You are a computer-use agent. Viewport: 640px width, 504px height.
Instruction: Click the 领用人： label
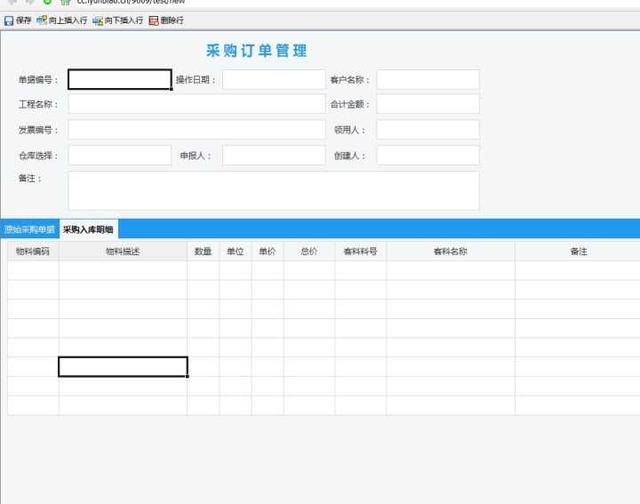350,130
